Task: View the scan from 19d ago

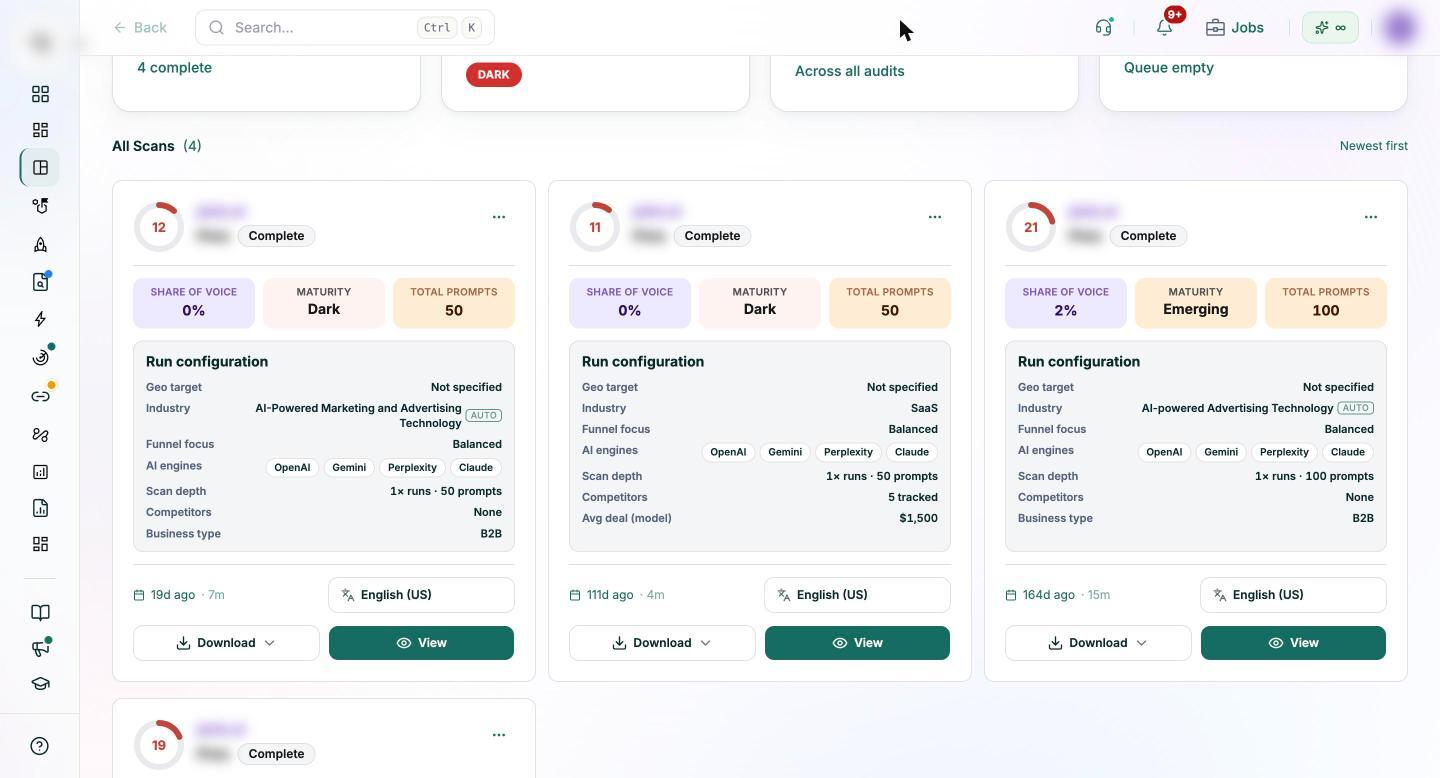Action: point(421,643)
